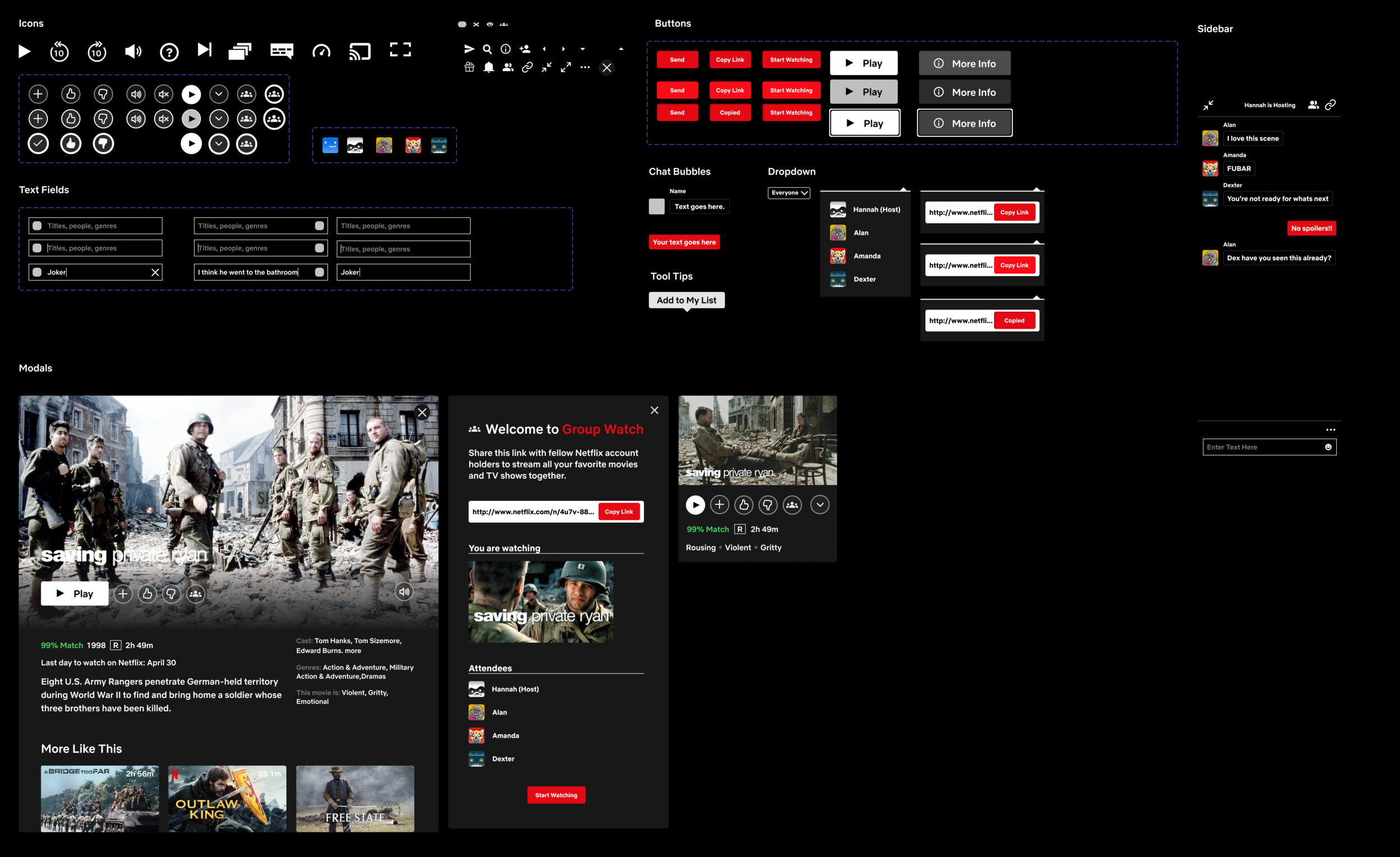Click group watch icon beside Play in large modal
1400x857 pixels.
pyautogui.click(x=195, y=594)
